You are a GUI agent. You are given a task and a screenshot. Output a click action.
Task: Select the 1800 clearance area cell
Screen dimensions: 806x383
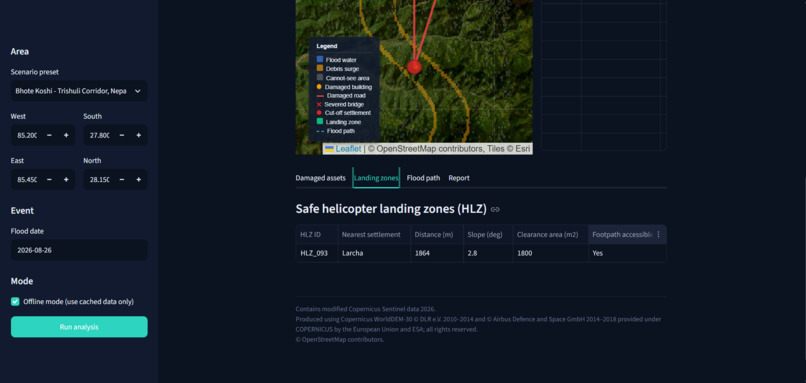(x=551, y=253)
